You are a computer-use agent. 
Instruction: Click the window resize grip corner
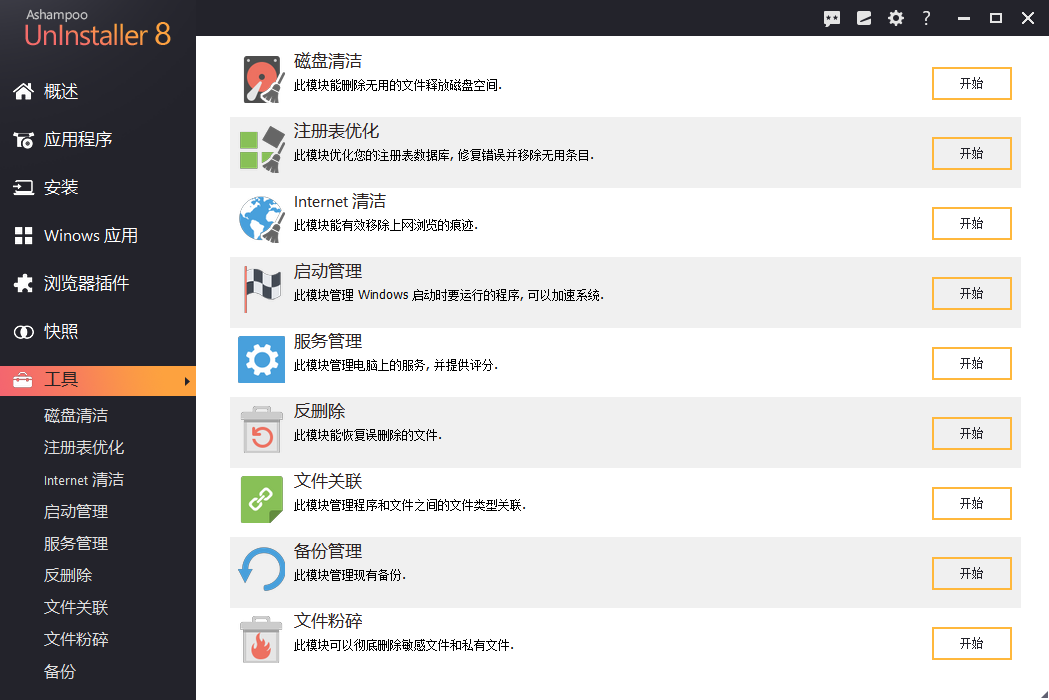1044,695
